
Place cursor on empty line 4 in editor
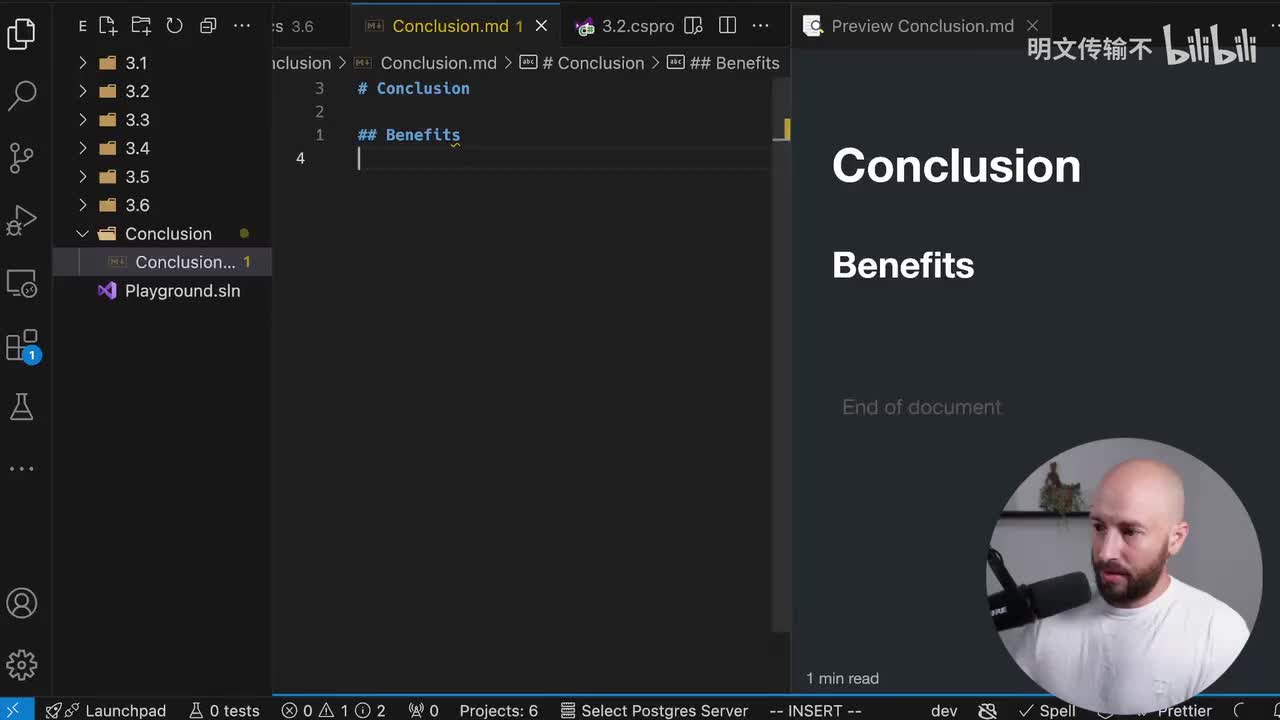pyautogui.click(x=565, y=158)
